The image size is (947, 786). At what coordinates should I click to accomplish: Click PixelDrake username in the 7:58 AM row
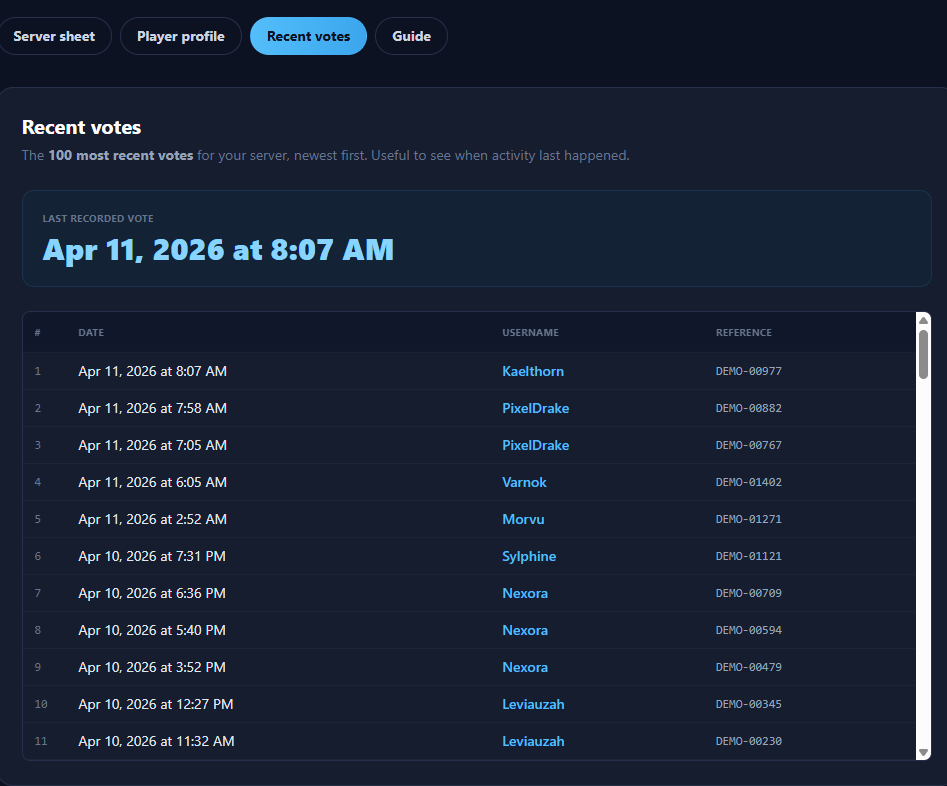pyautogui.click(x=535, y=408)
